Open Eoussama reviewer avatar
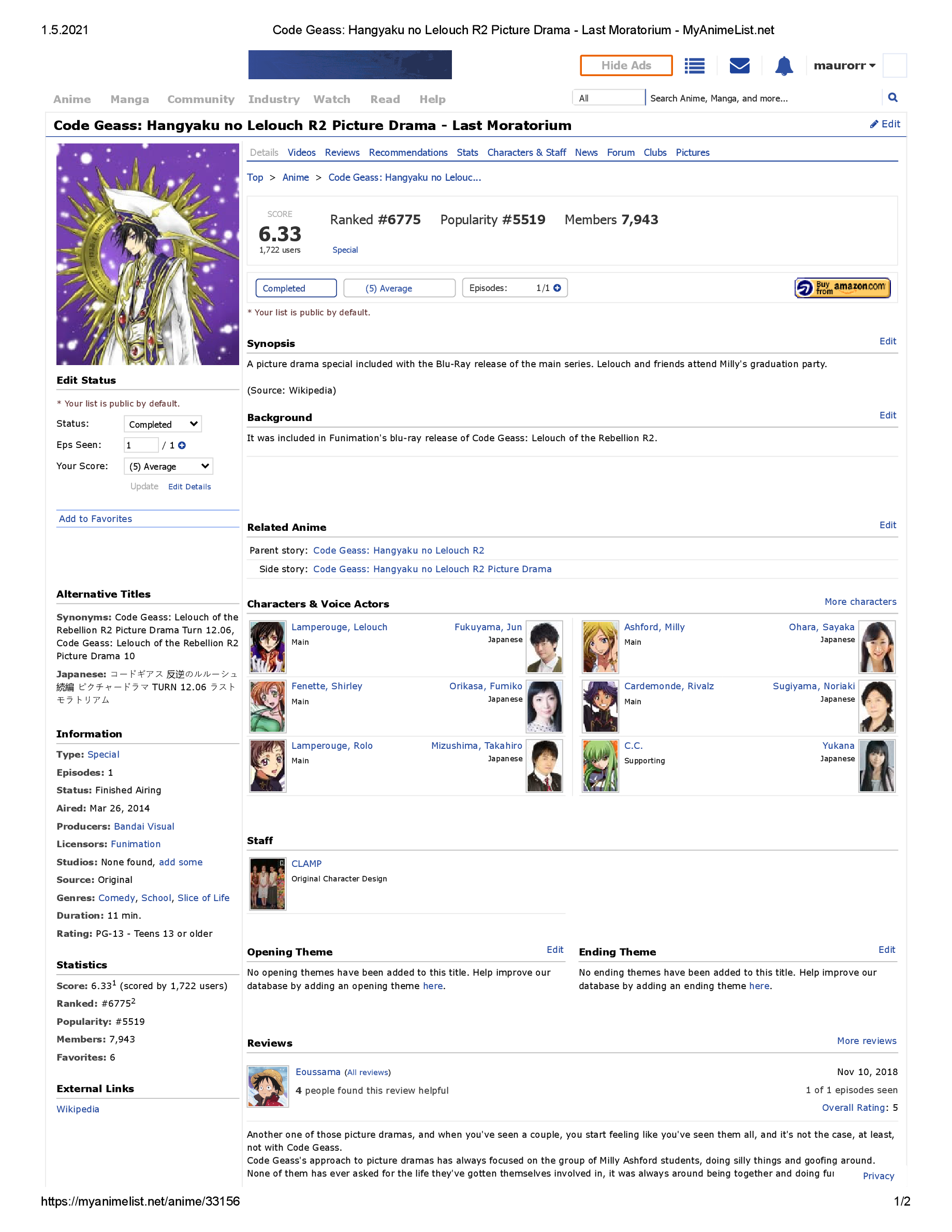 click(268, 1086)
